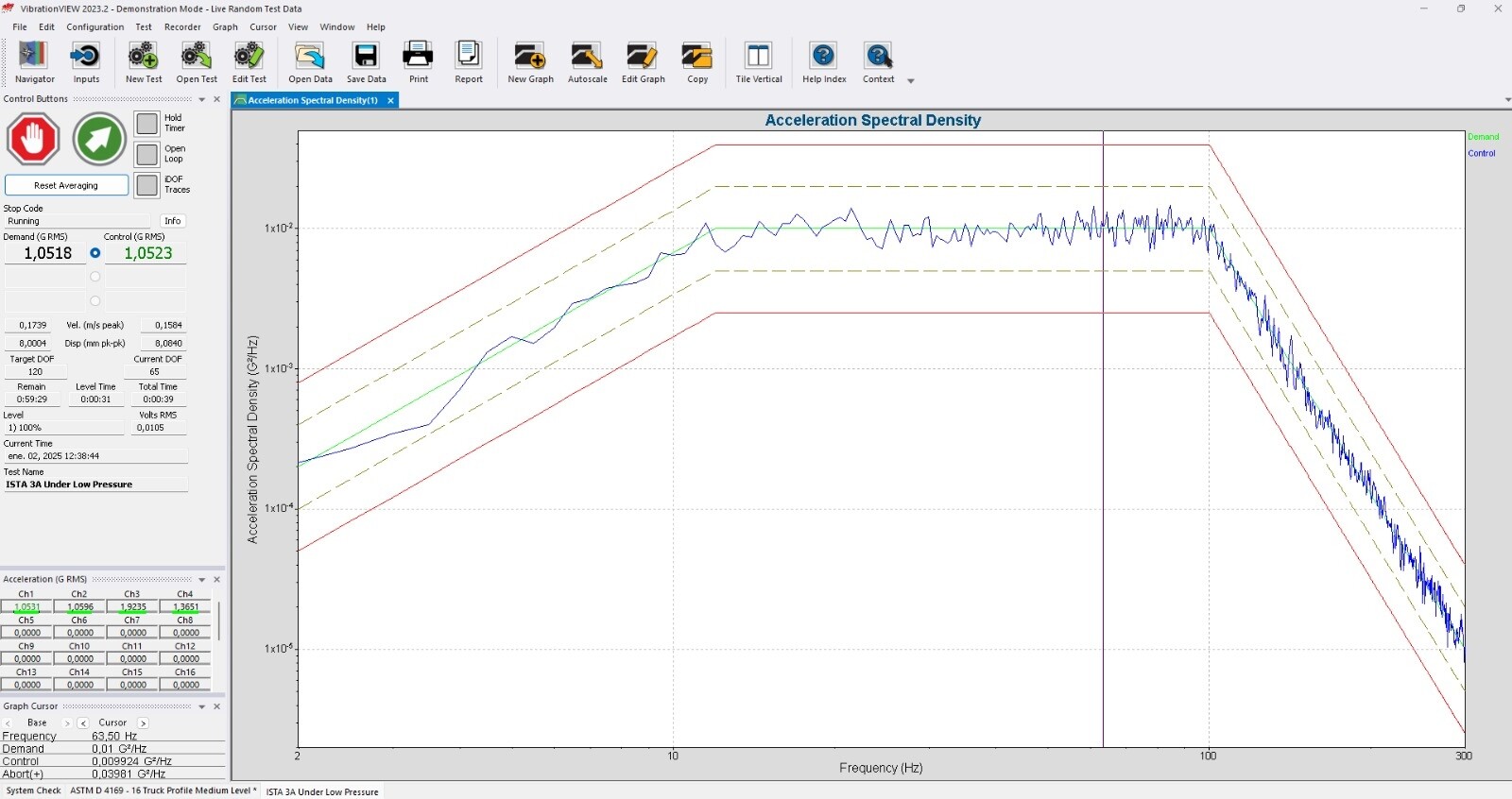Open graph tab list dropdown arrow
The width and height of the screenshot is (1512, 799).
click(x=1507, y=100)
